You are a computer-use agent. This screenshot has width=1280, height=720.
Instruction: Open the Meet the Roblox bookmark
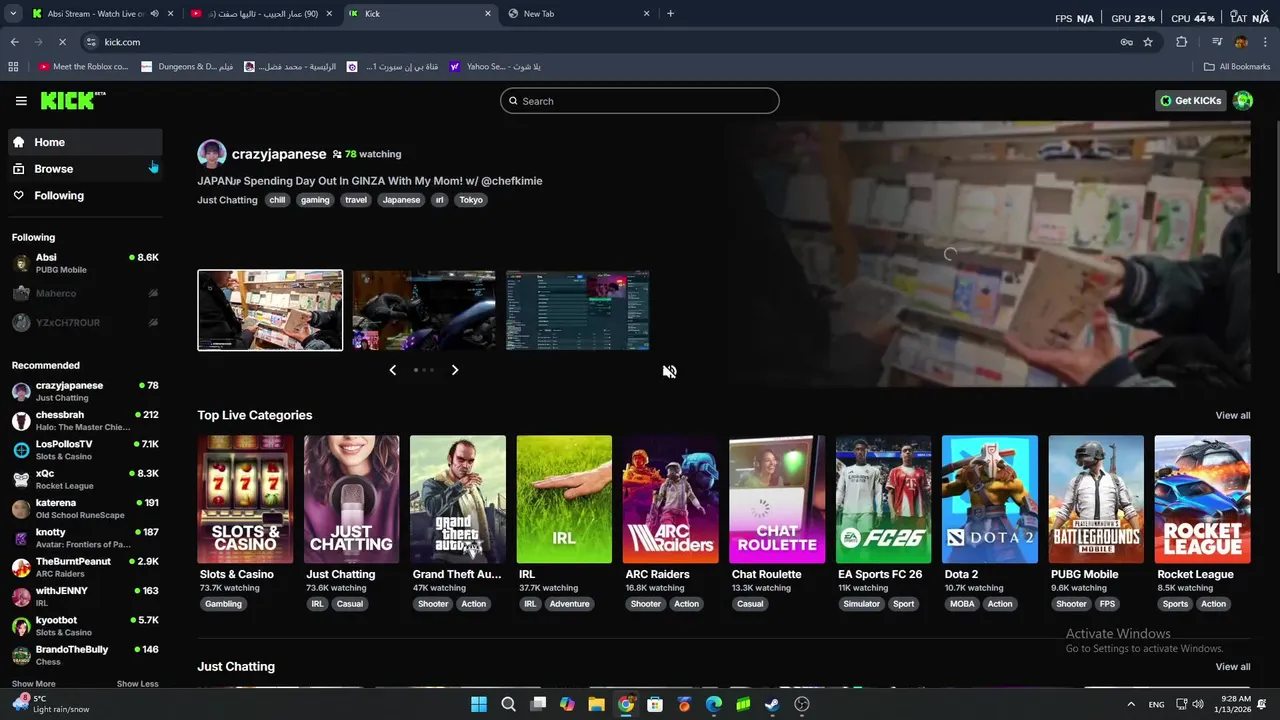[84, 67]
